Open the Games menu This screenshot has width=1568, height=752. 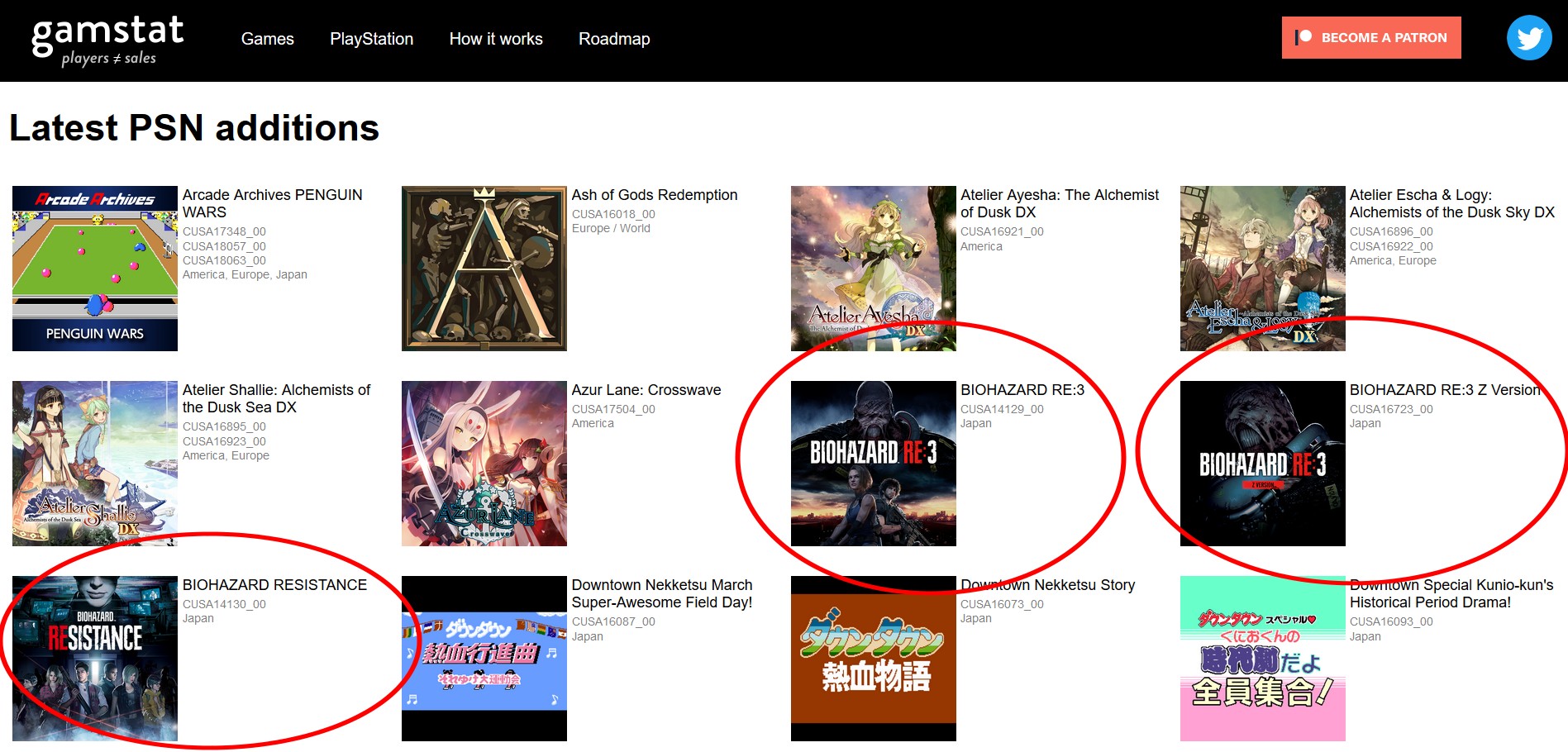click(267, 39)
